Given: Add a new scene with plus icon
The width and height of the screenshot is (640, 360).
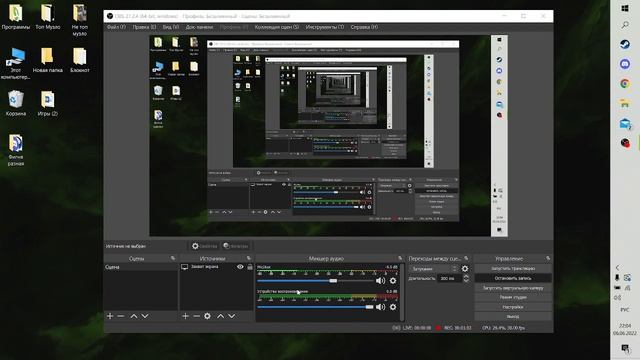Looking at the screenshot, I should click(x=109, y=316).
